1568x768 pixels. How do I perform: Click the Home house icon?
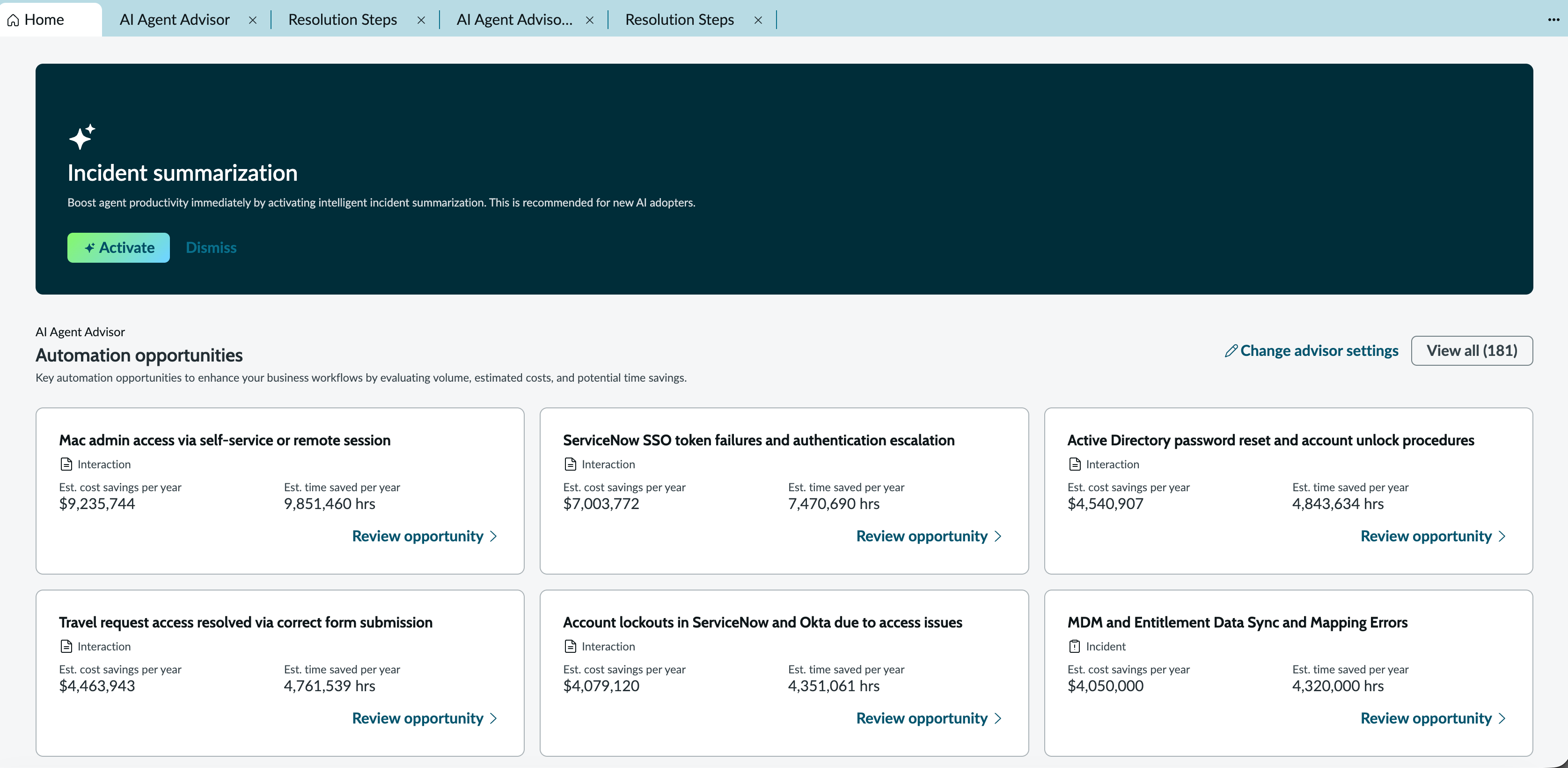tap(13, 20)
